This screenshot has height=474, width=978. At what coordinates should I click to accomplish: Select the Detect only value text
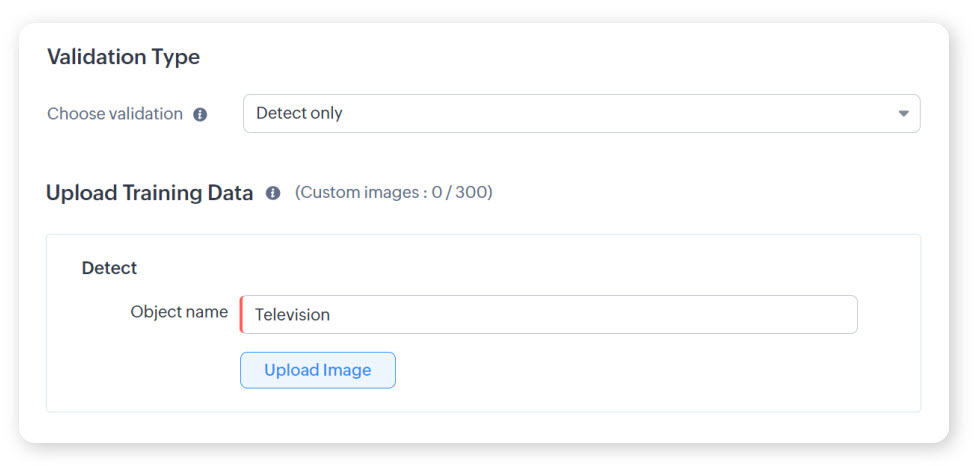coord(299,114)
